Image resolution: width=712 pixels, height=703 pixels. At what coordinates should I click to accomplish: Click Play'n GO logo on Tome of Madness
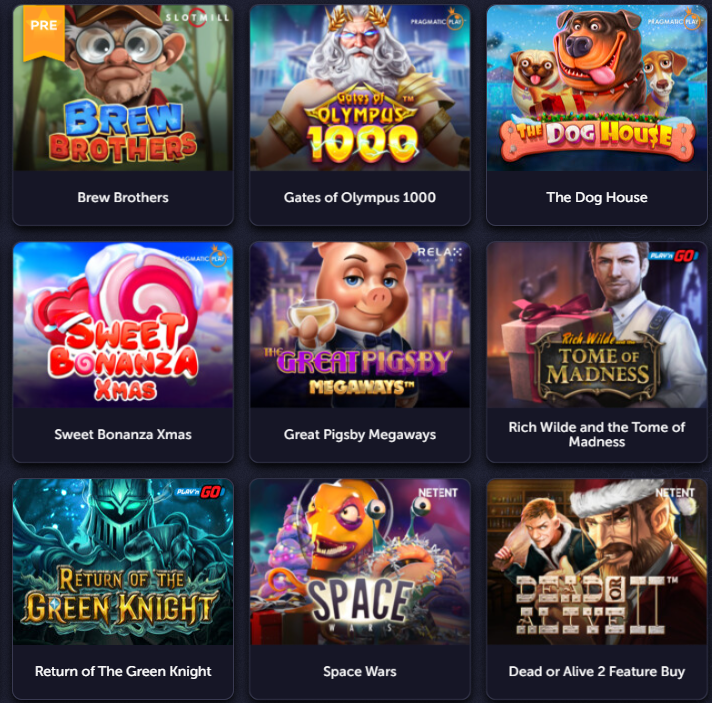(x=673, y=256)
